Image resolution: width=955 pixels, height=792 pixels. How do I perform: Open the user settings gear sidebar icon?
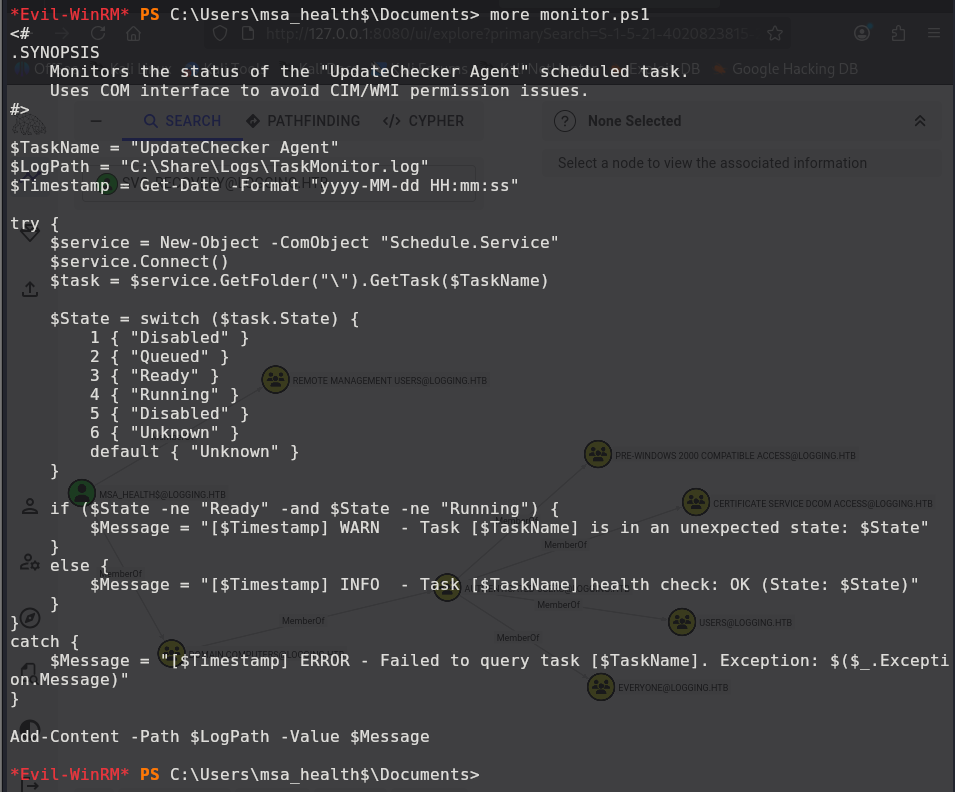[30, 562]
